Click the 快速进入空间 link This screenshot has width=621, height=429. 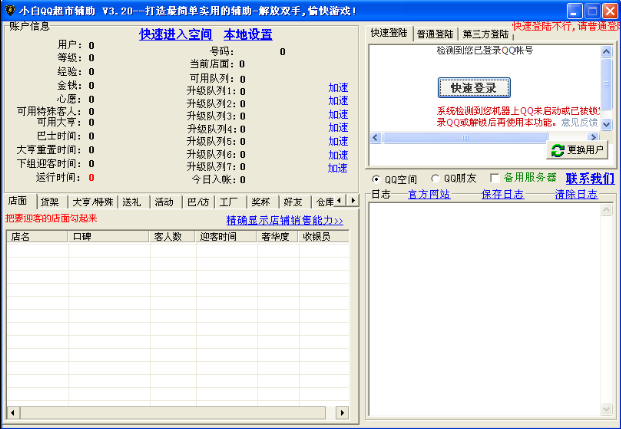coord(175,34)
